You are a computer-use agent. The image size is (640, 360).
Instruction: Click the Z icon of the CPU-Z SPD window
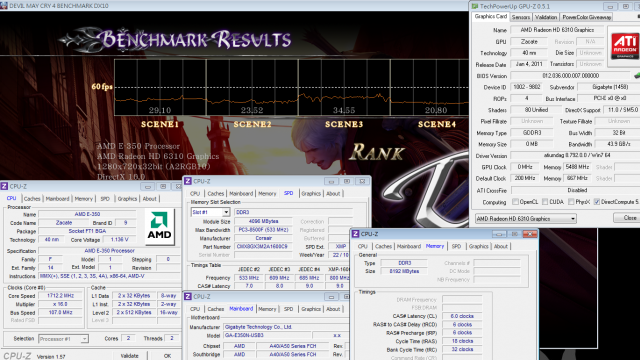[188, 181]
